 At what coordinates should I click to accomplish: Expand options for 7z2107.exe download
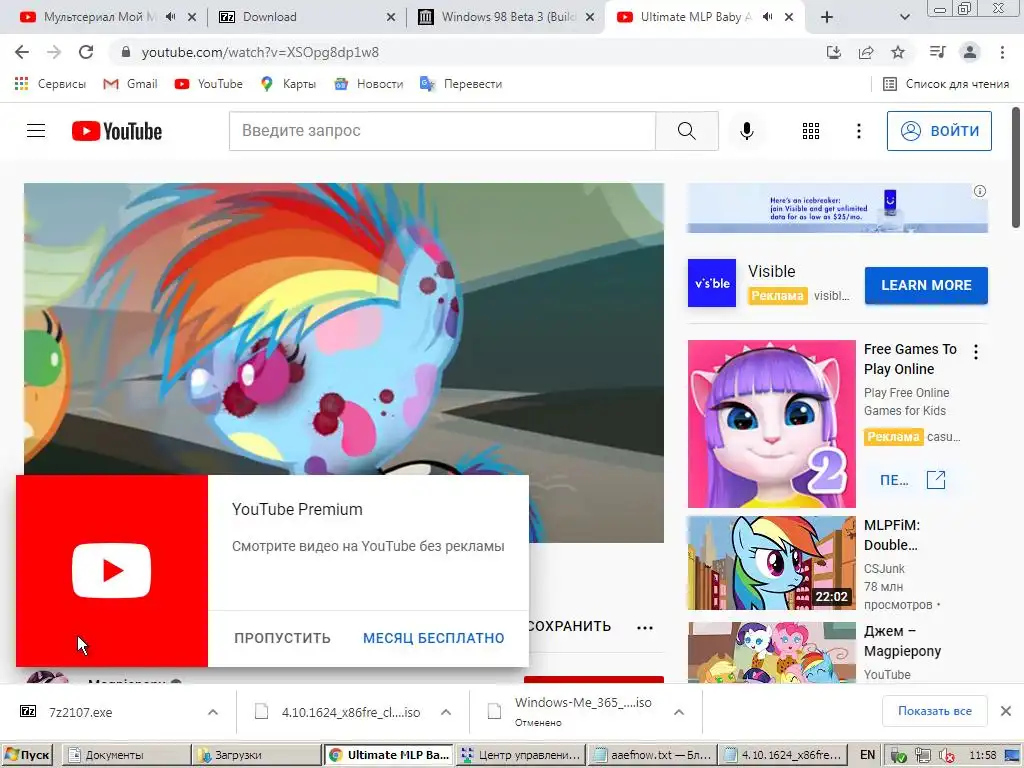213,712
